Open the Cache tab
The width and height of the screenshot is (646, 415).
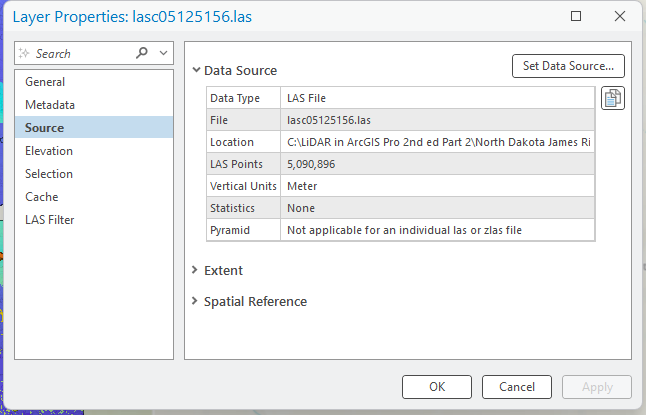(x=94, y=197)
